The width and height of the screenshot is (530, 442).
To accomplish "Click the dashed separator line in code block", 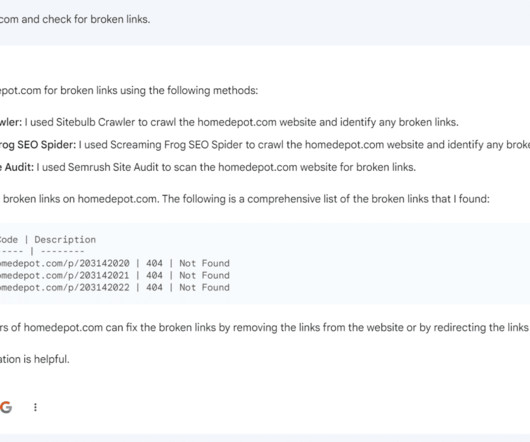I will click(42, 251).
